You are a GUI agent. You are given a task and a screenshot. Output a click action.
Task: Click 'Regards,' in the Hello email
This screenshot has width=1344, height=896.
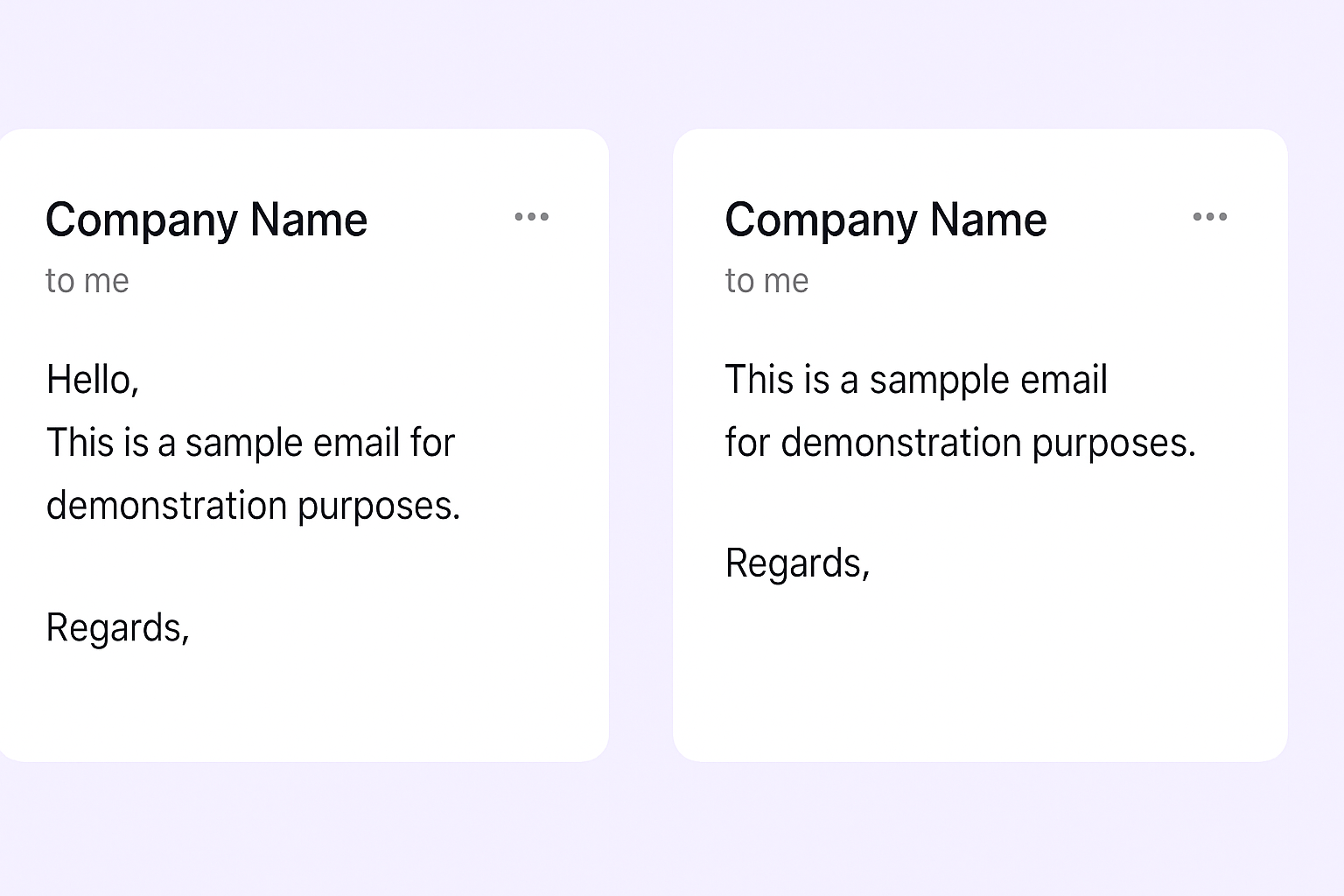coord(117,627)
